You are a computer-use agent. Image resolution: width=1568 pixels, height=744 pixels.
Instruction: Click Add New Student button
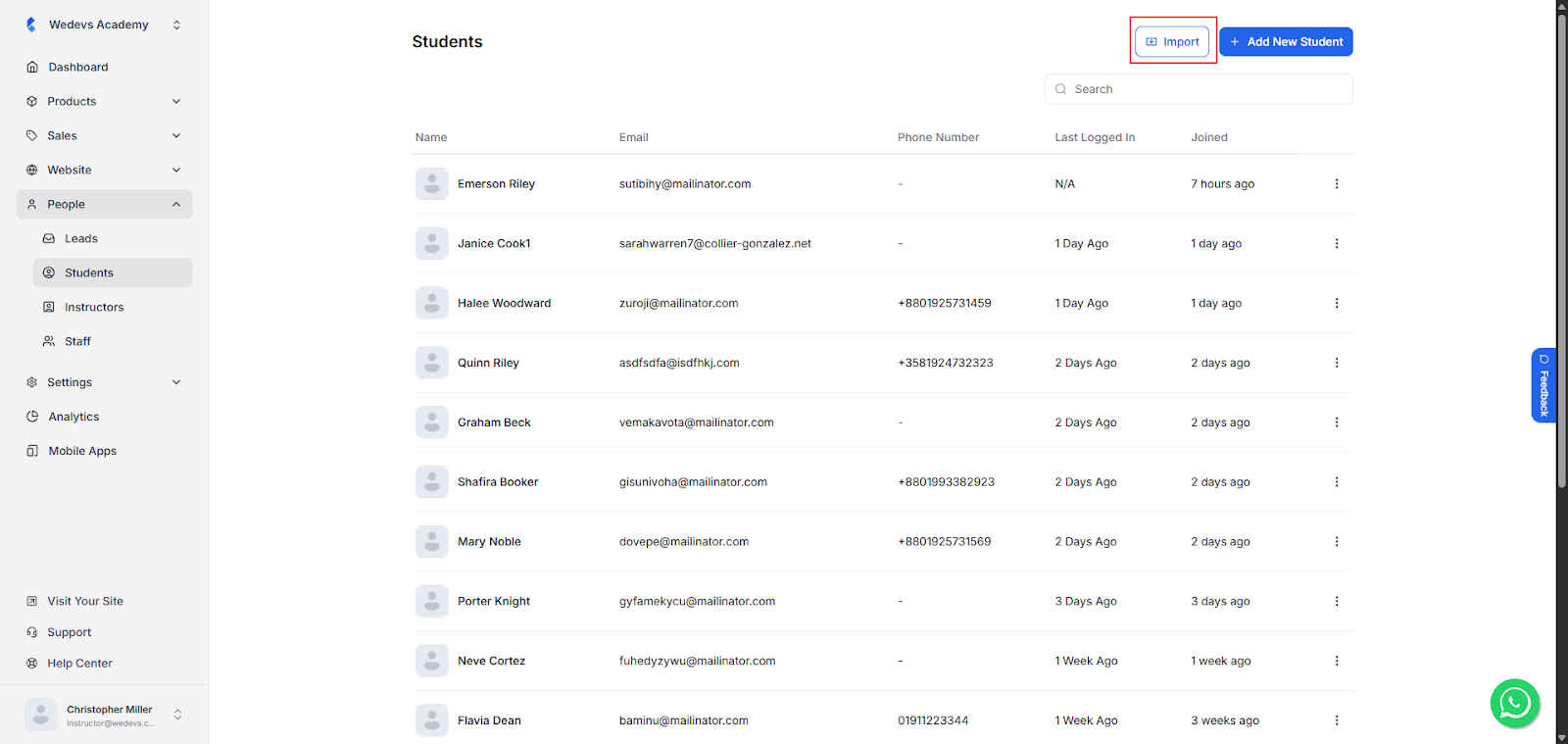(1286, 42)
